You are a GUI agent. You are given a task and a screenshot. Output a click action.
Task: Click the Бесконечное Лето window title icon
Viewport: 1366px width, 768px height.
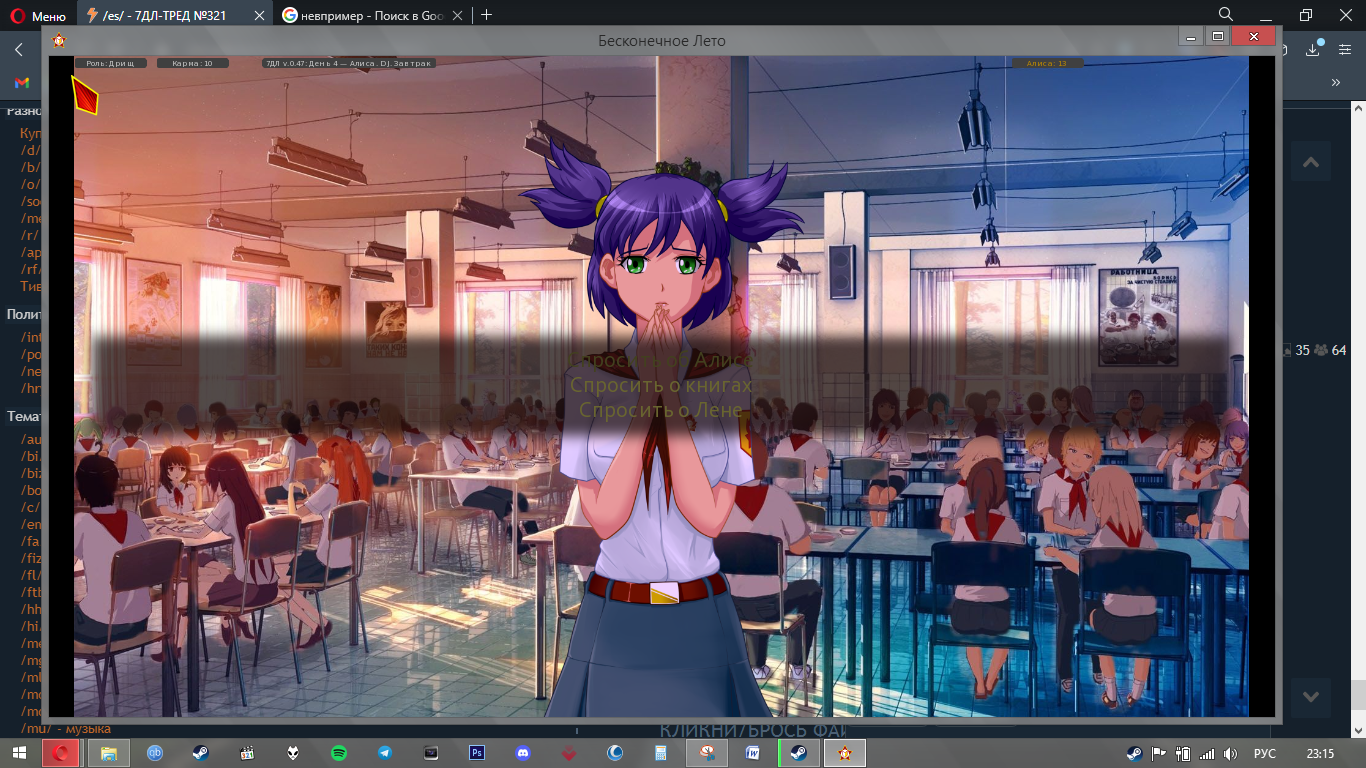pyautogui.click(x=59, y=41)
